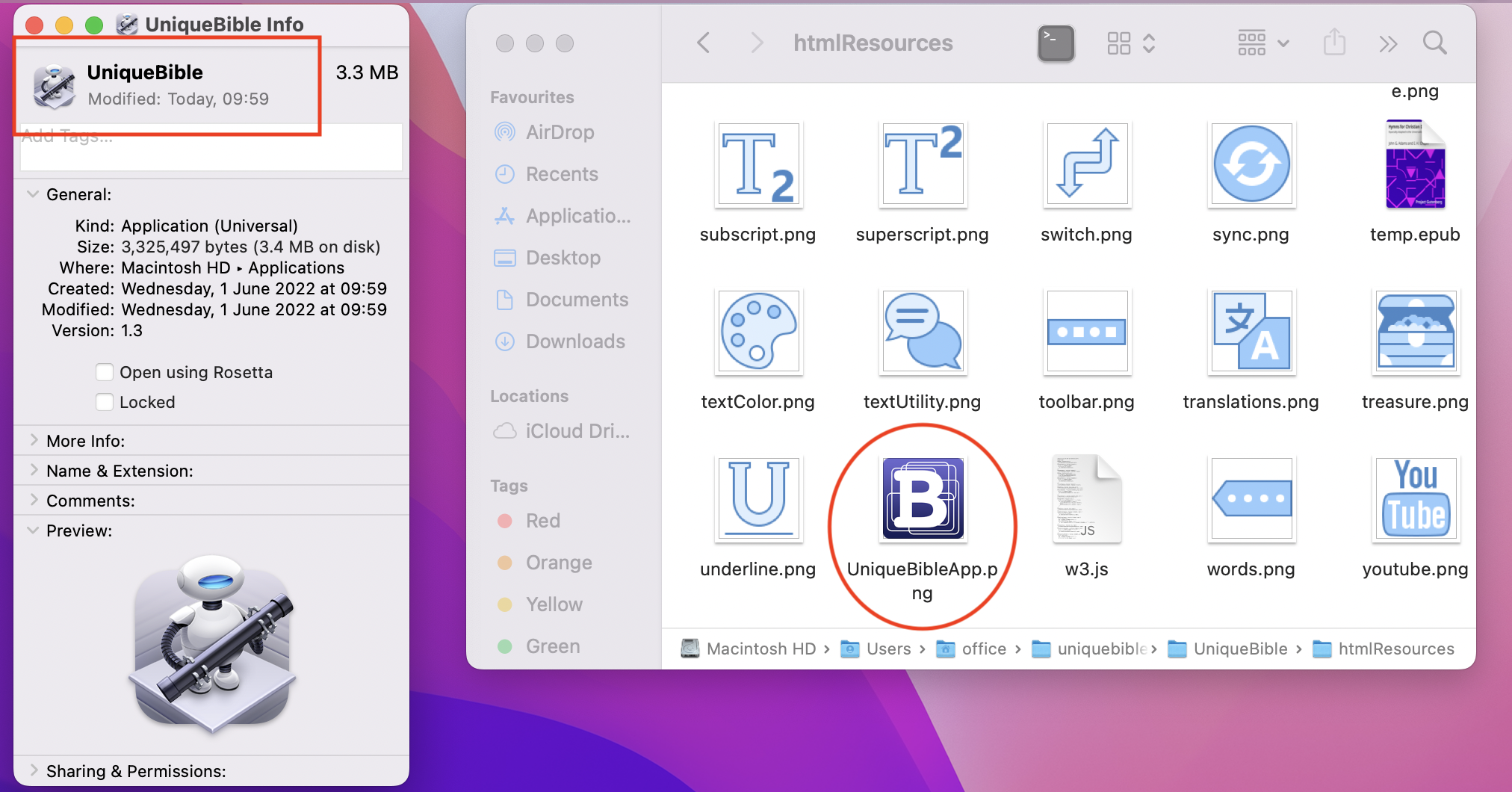Click the Add Tags input field
This screenshot has height=792, width=1512.
pos(211,147)
